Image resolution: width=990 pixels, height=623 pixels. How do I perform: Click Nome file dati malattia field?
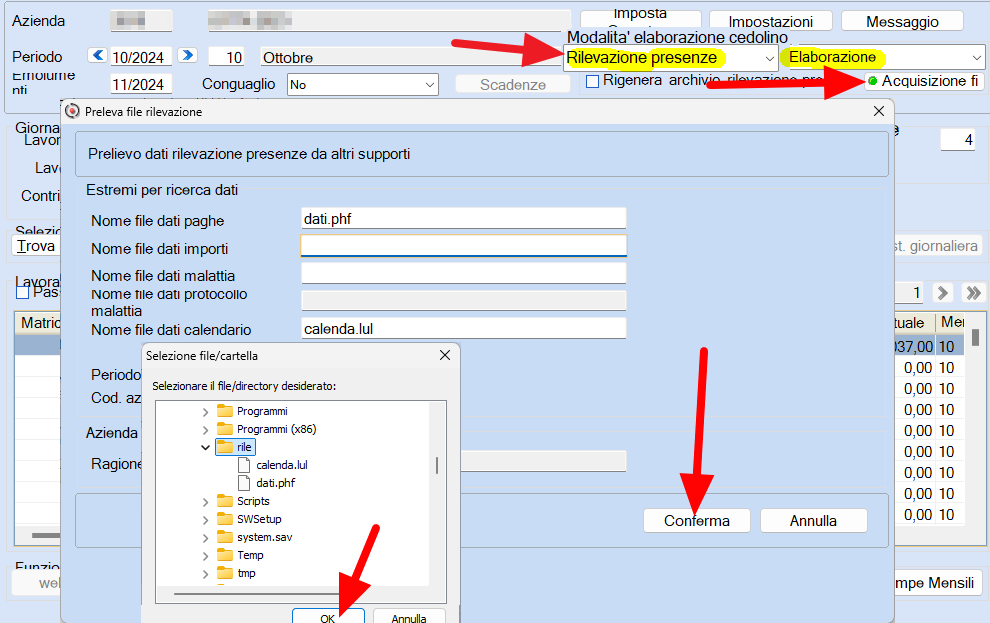point(463,273)
